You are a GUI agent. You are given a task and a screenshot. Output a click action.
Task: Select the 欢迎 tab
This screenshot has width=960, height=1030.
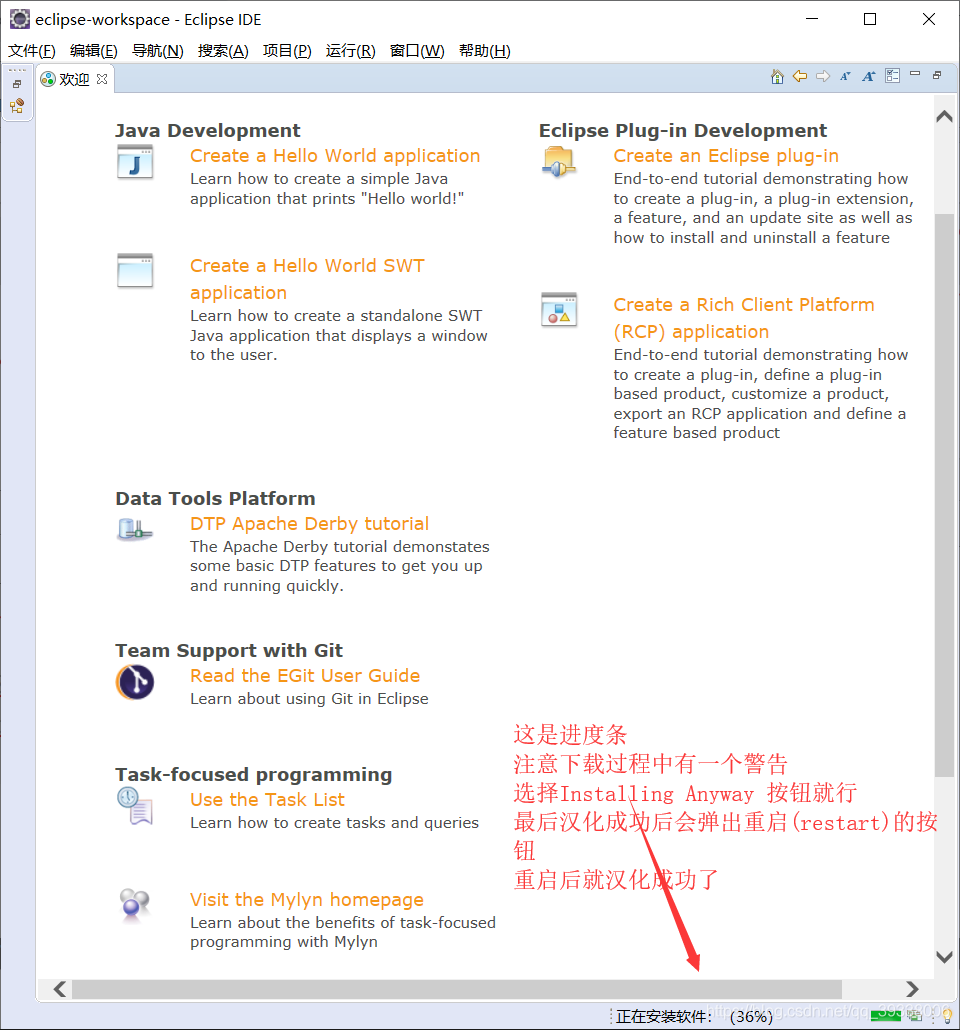[74, 79]
